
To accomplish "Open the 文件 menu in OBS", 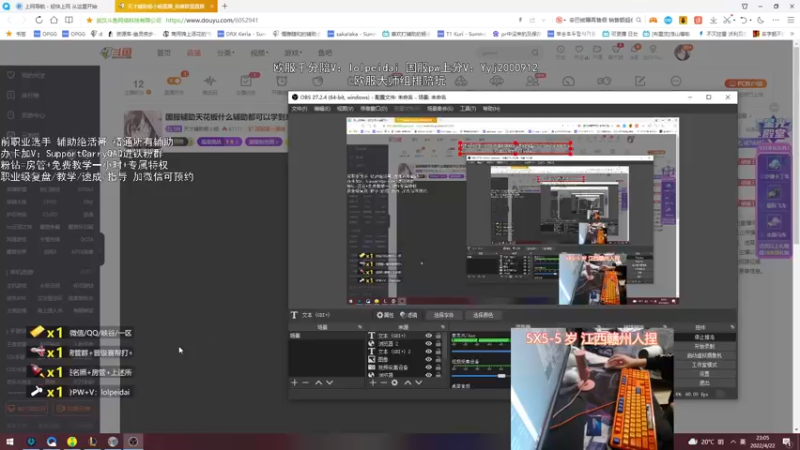I will pyautogui.click(x=299, y=109).
